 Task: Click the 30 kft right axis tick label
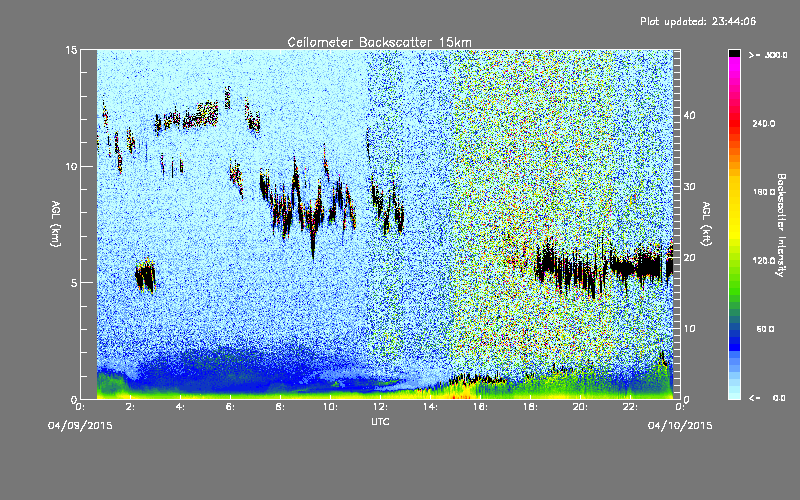[x=689, y=186]
